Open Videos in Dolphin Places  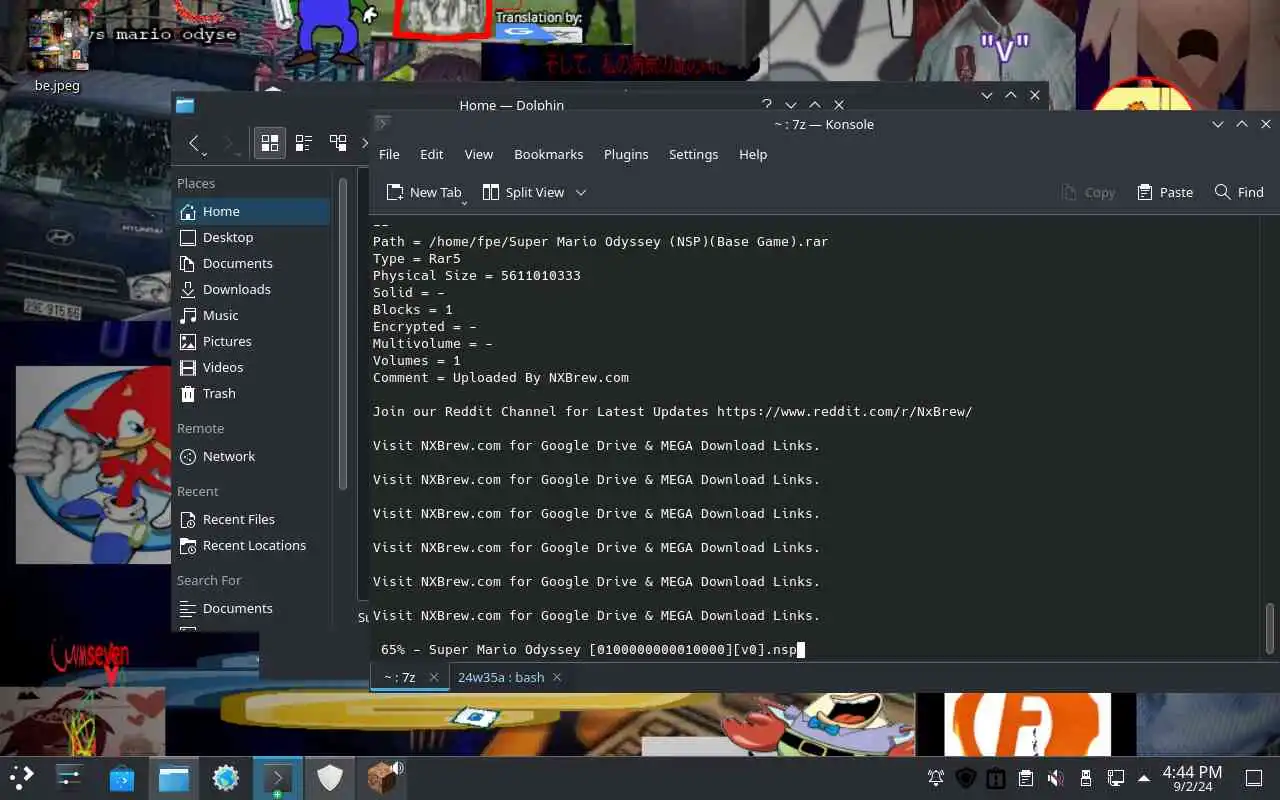(253, 367)
